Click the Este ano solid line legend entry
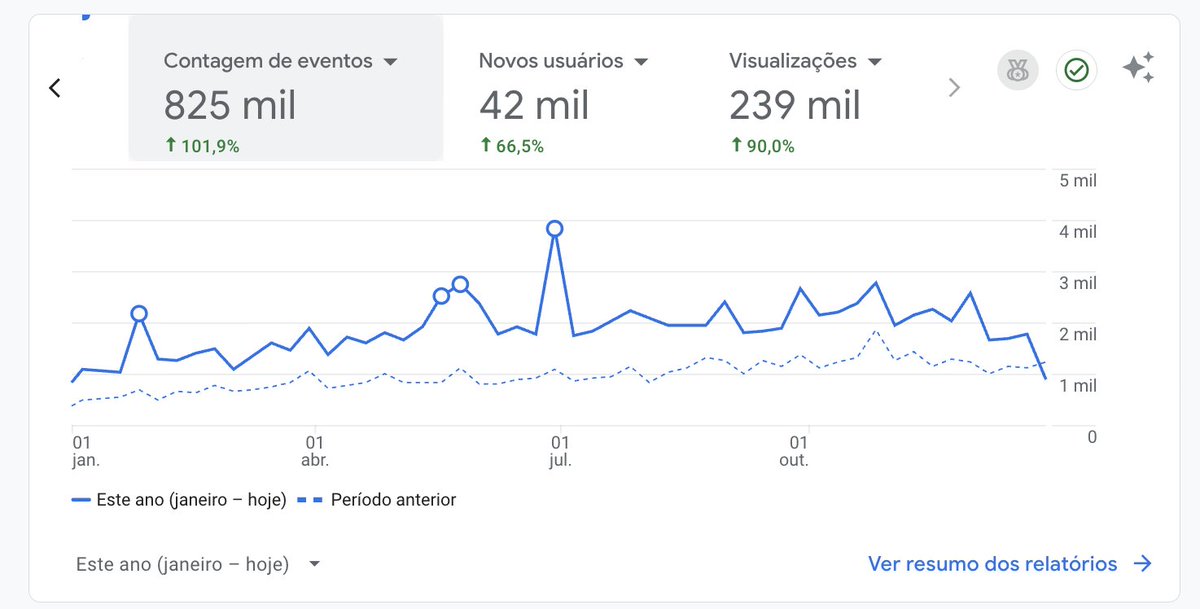The width and height of the screenshot is (1200, 609). click(x=179, y=499)
